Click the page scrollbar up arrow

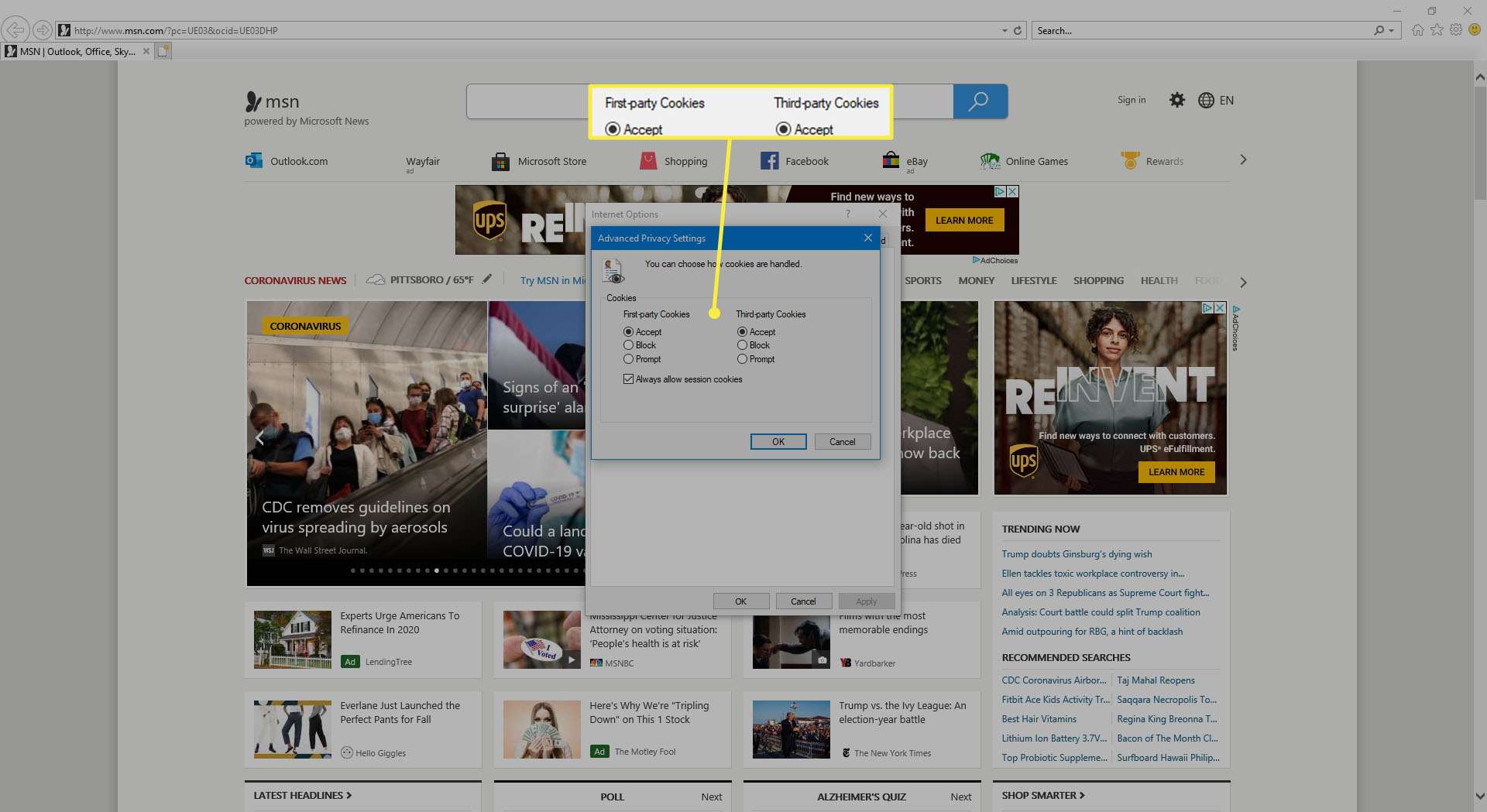1479,77
